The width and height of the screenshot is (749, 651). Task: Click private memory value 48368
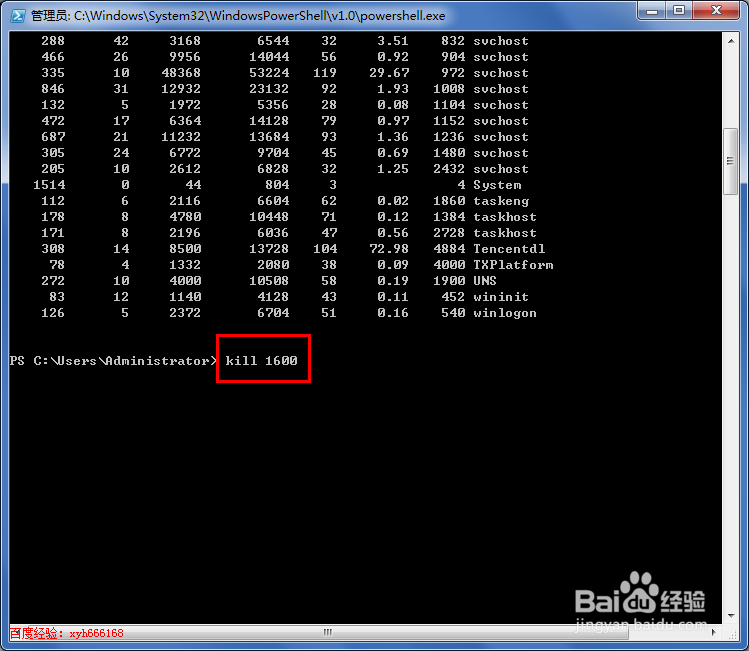(181, 73)
